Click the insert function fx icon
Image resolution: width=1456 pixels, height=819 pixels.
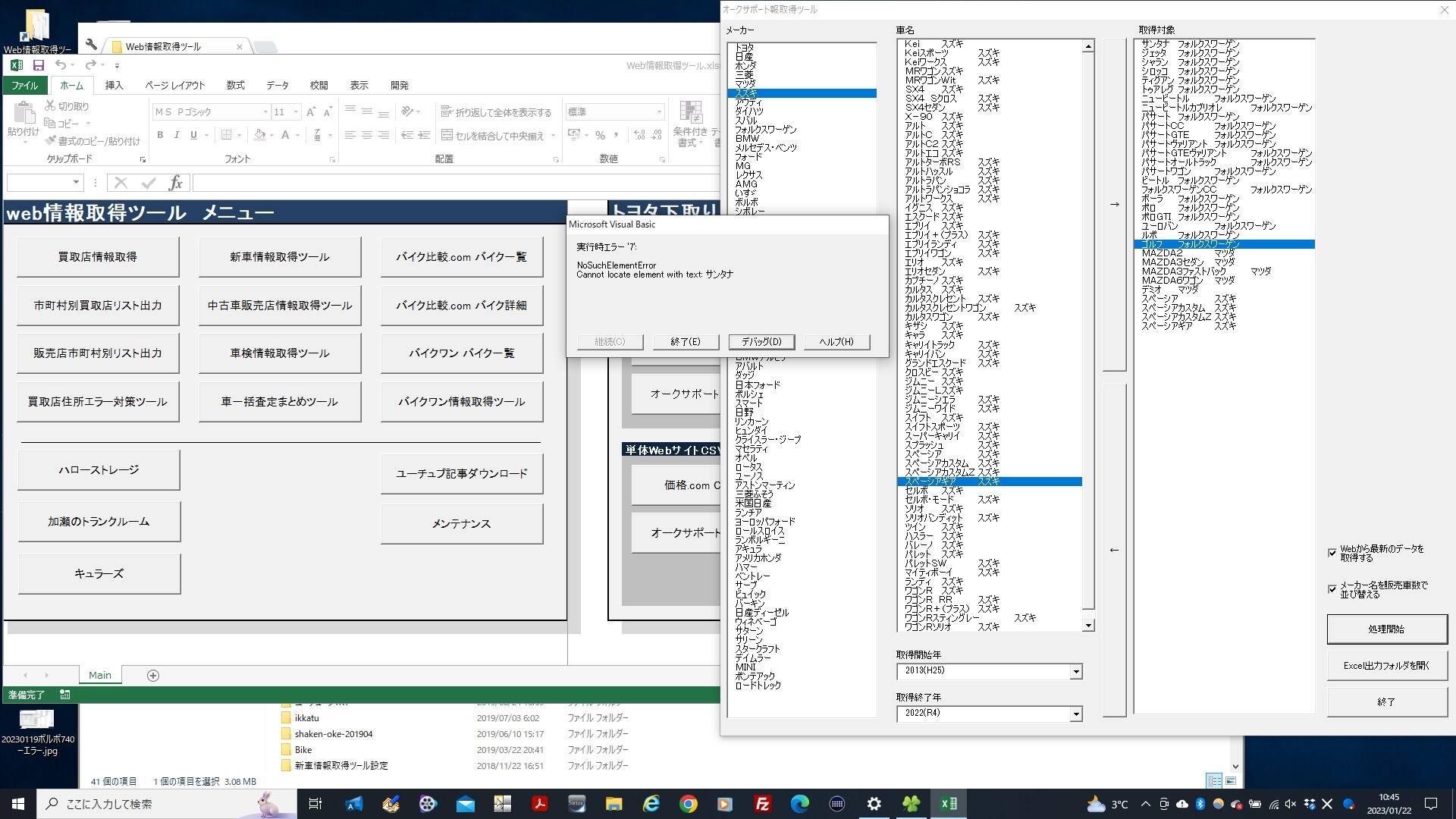click(175, 183)
